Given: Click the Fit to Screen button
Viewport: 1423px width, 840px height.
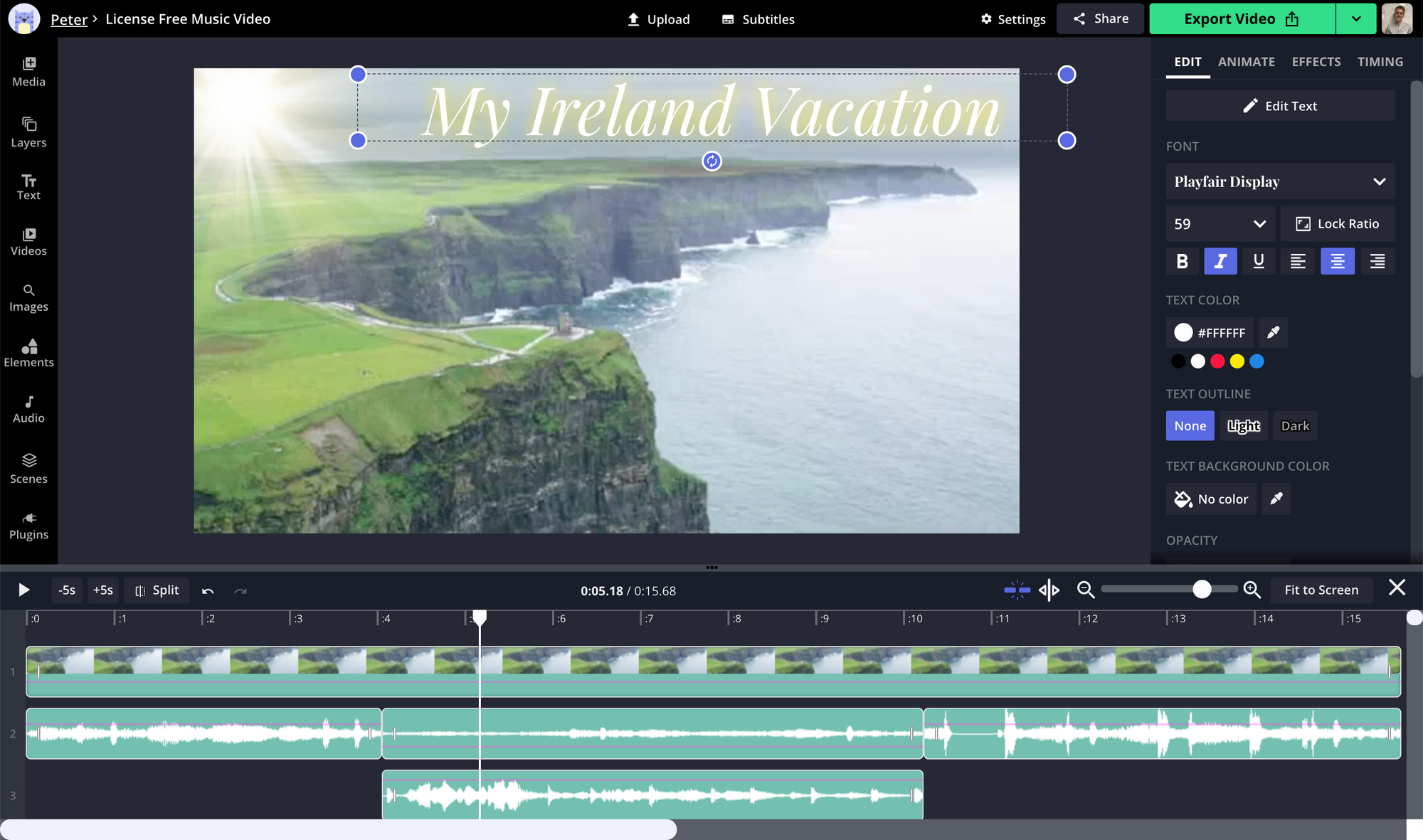Looking at the screenshot, I should [1321, 590].
